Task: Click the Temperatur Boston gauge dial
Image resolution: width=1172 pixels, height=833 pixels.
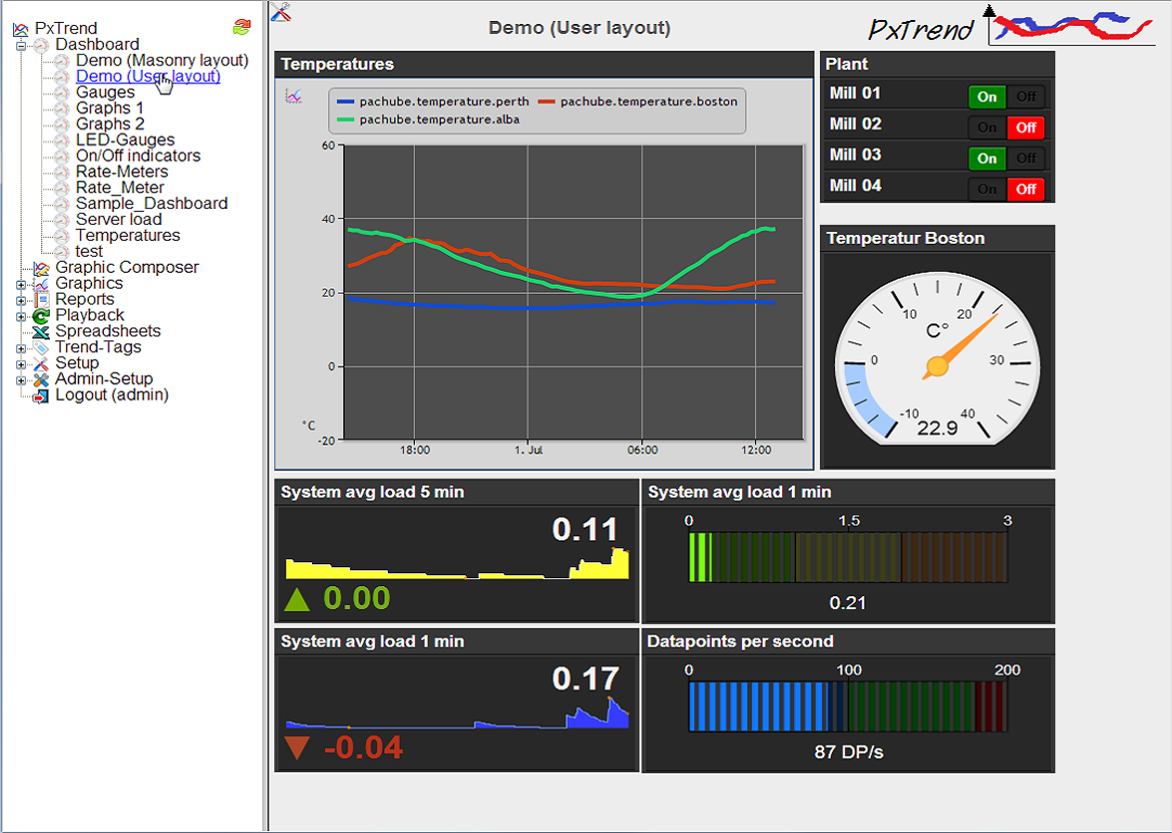Action: (937, 363)
